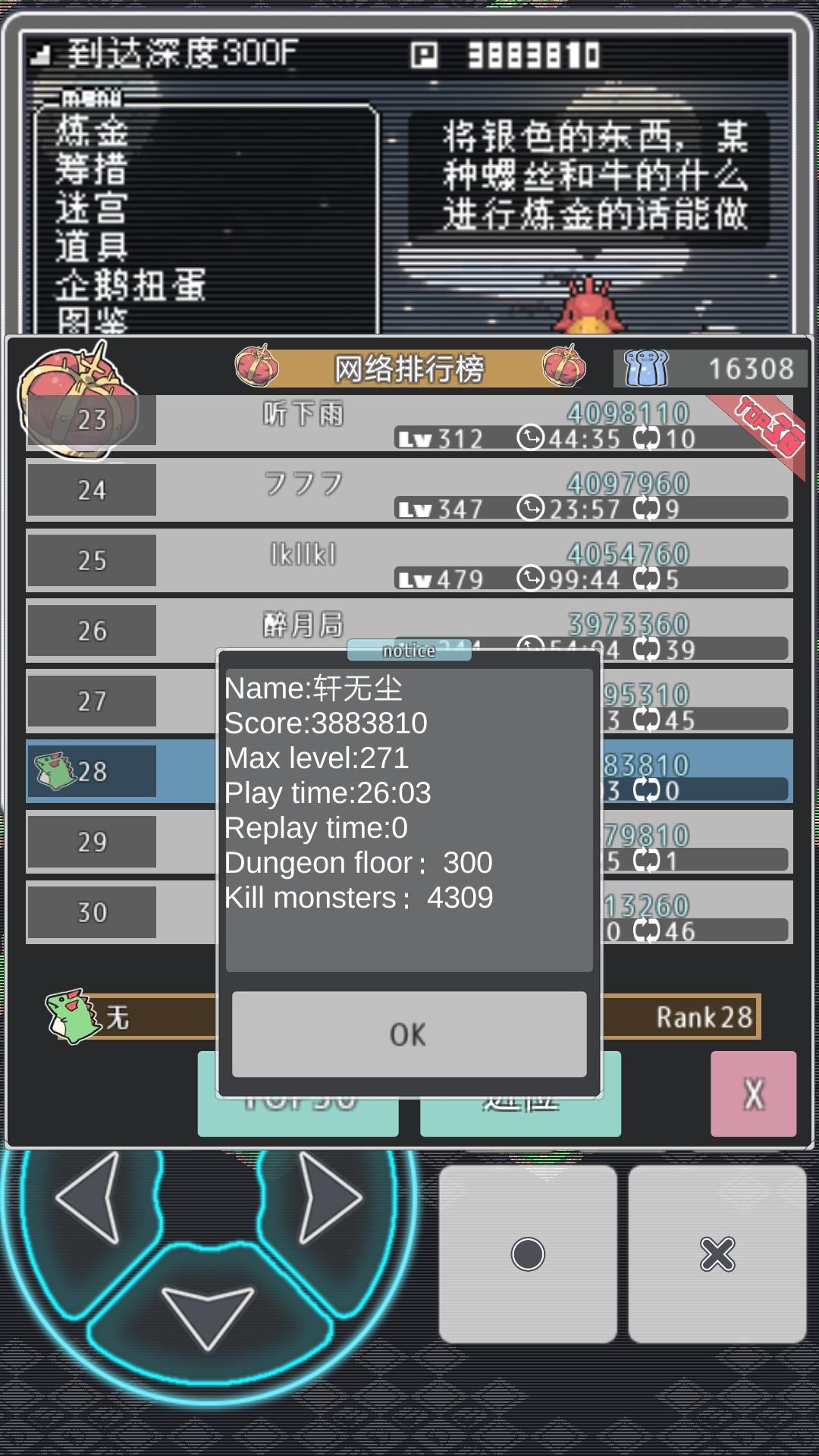The height and width of the screenshot is (1456, 819).
Task: Click the 网络排行榜 title banner
Action: point(409,369)
